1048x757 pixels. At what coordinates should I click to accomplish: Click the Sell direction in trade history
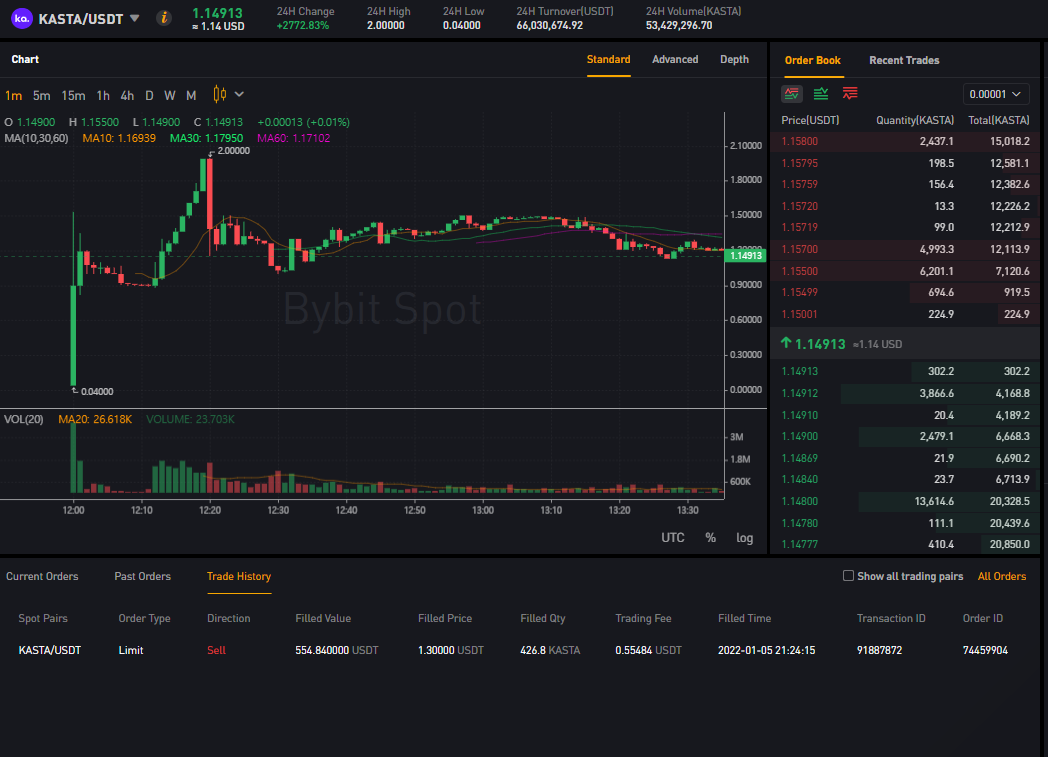(217, 650)
